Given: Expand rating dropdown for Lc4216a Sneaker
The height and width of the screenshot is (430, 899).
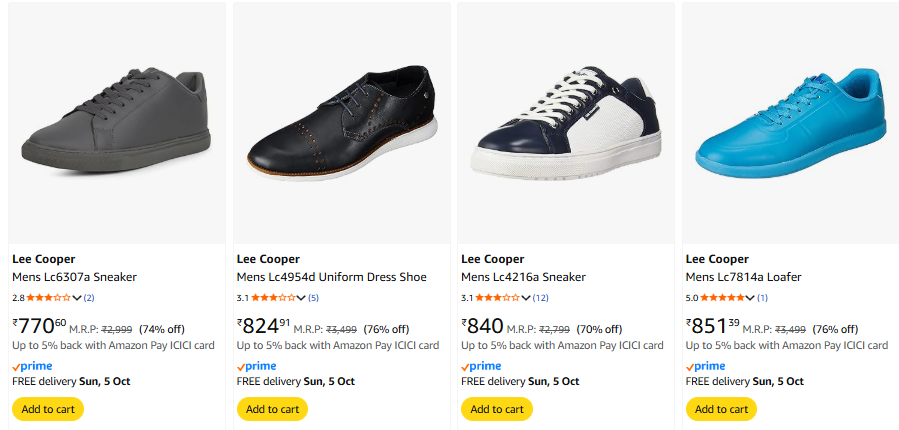Looking at the screenshot, I should (x=526, y=298).
